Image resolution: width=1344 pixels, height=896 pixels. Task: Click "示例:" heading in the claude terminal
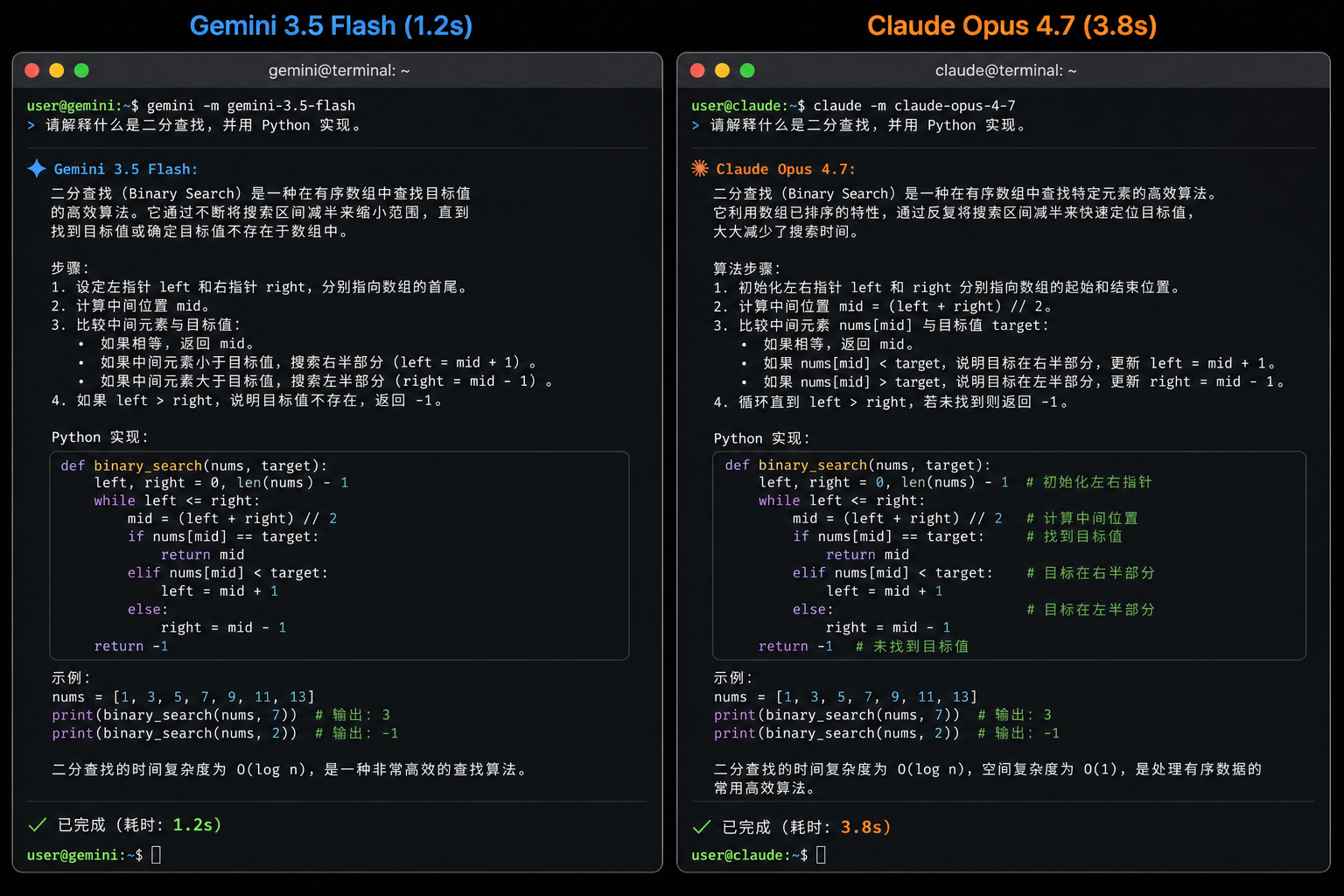(x=733, y=677)
